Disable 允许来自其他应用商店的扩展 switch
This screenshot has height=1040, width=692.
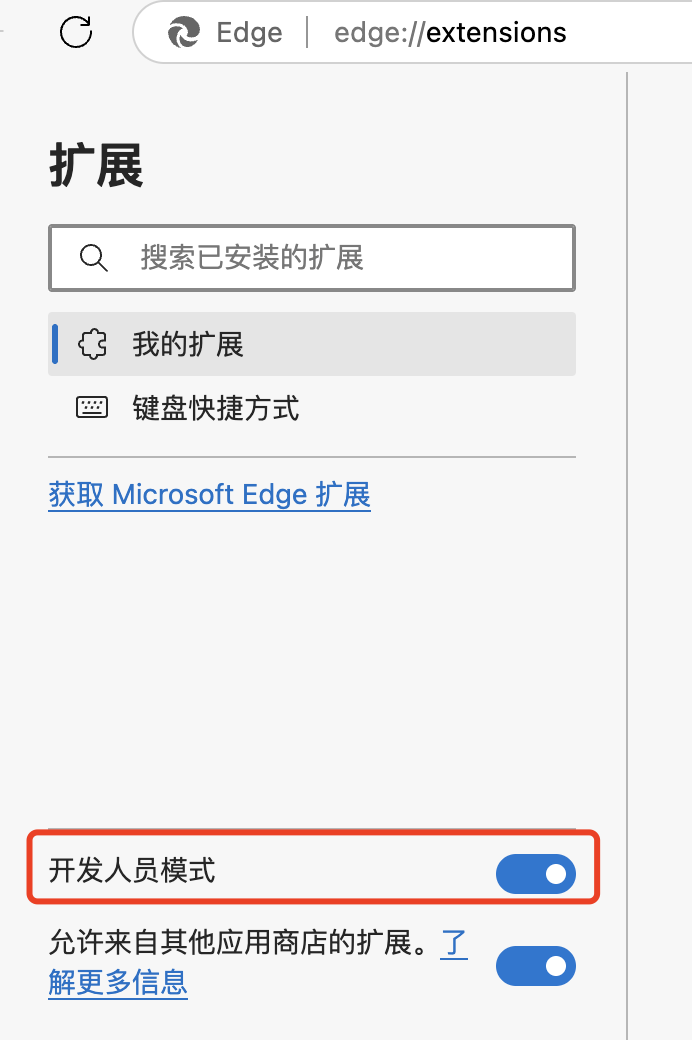pyautogui.click(x=536, y=966)
